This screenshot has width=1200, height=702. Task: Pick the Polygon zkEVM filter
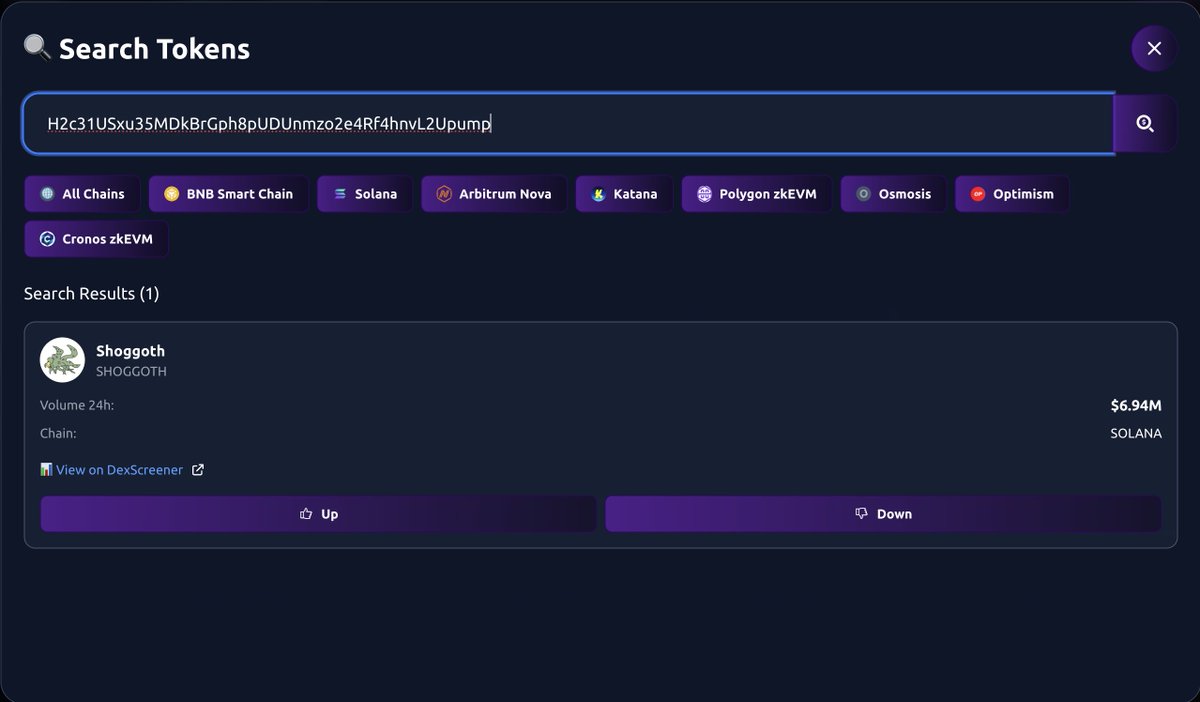click(756, 194)
